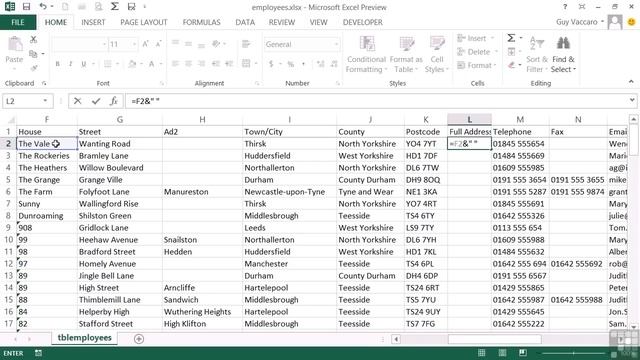Open the Font Color letter A
This screenshot has width=640, height=360.
[x=151, y=64]
